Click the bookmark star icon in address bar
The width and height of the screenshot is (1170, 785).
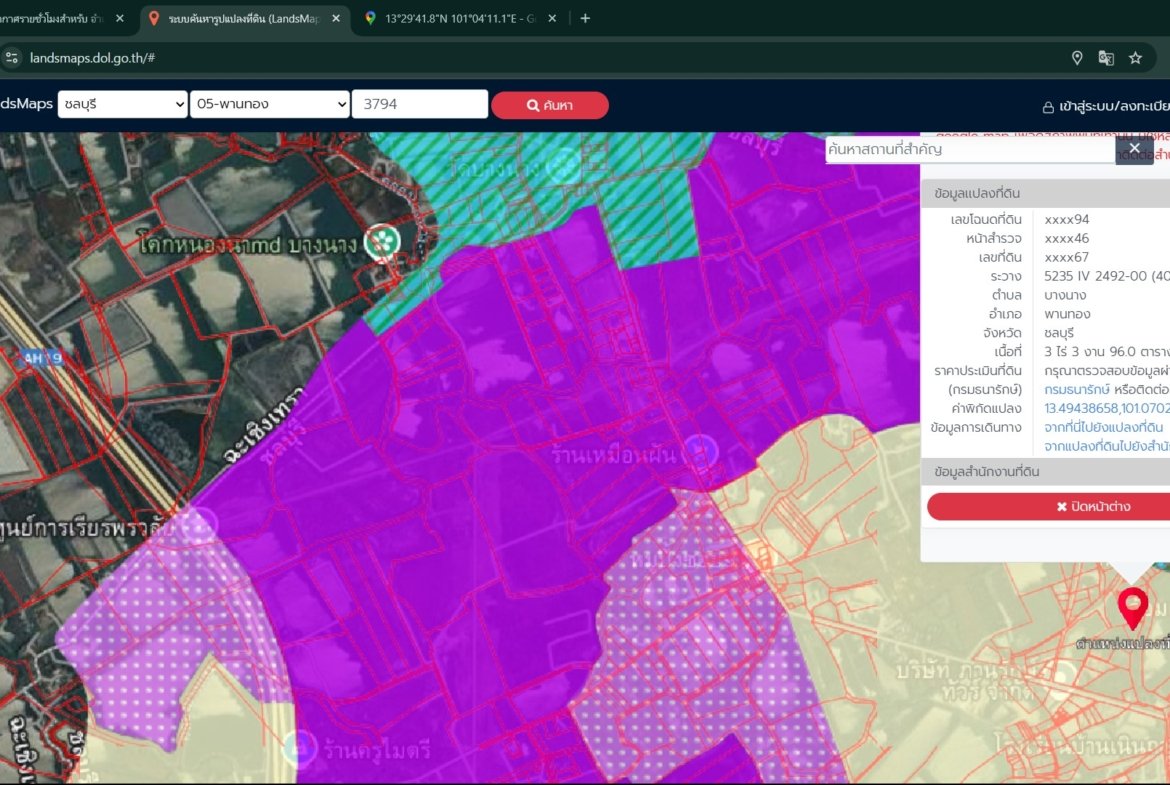(x=1135, y=58)
